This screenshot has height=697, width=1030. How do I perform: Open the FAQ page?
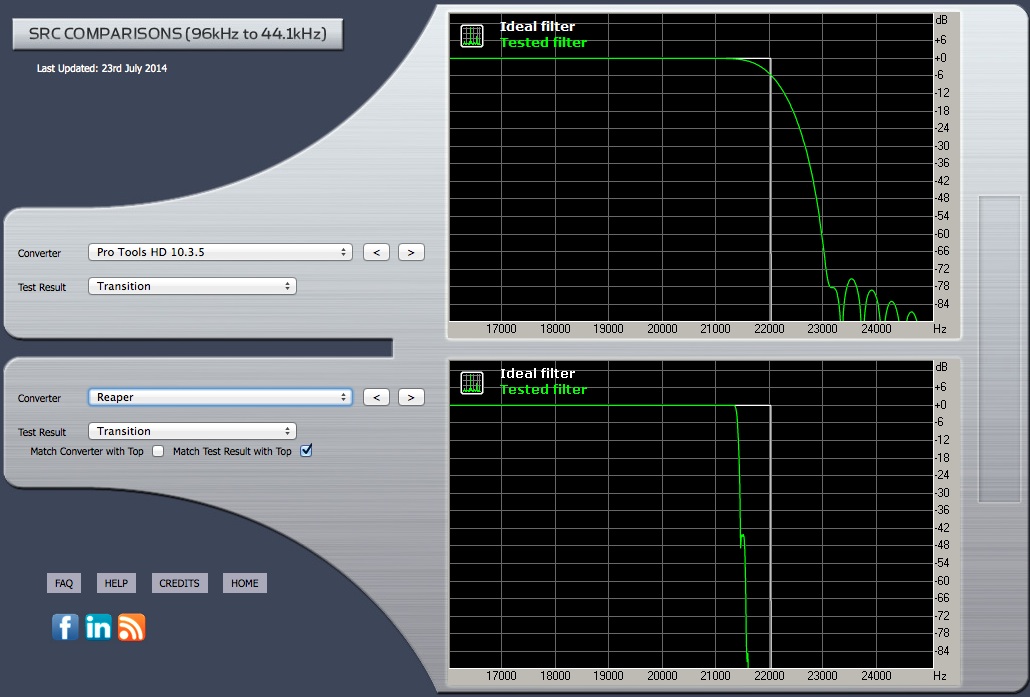click(64, 583)
